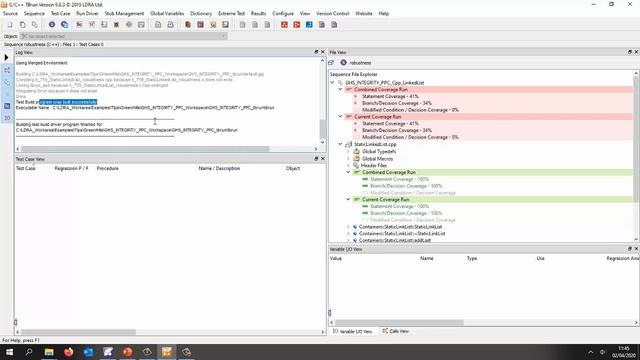The image size is (640, 360).
Task: Click the new blank document toolbar icon
Action: 10,24
